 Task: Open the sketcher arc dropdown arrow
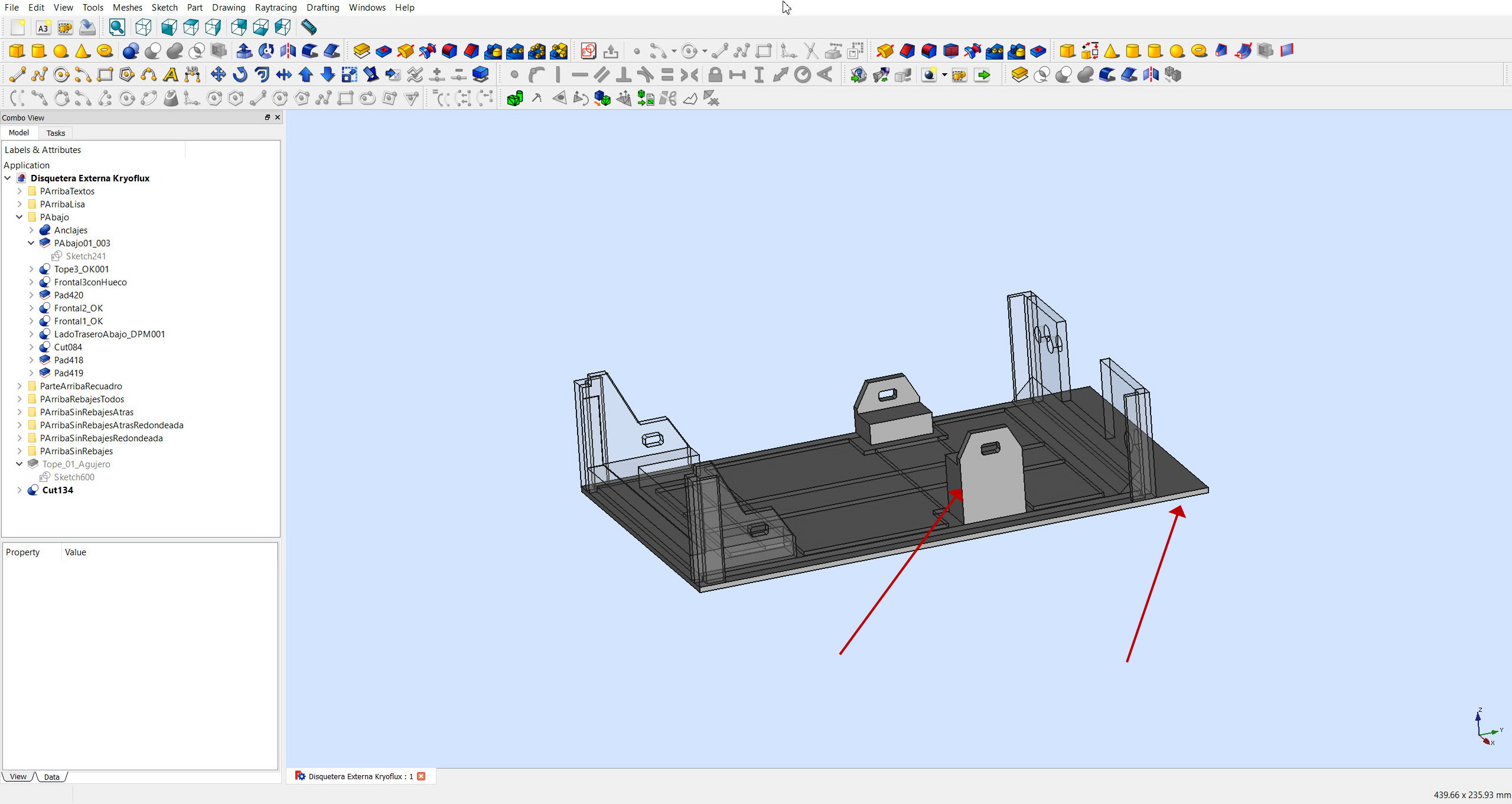point(674,51)
